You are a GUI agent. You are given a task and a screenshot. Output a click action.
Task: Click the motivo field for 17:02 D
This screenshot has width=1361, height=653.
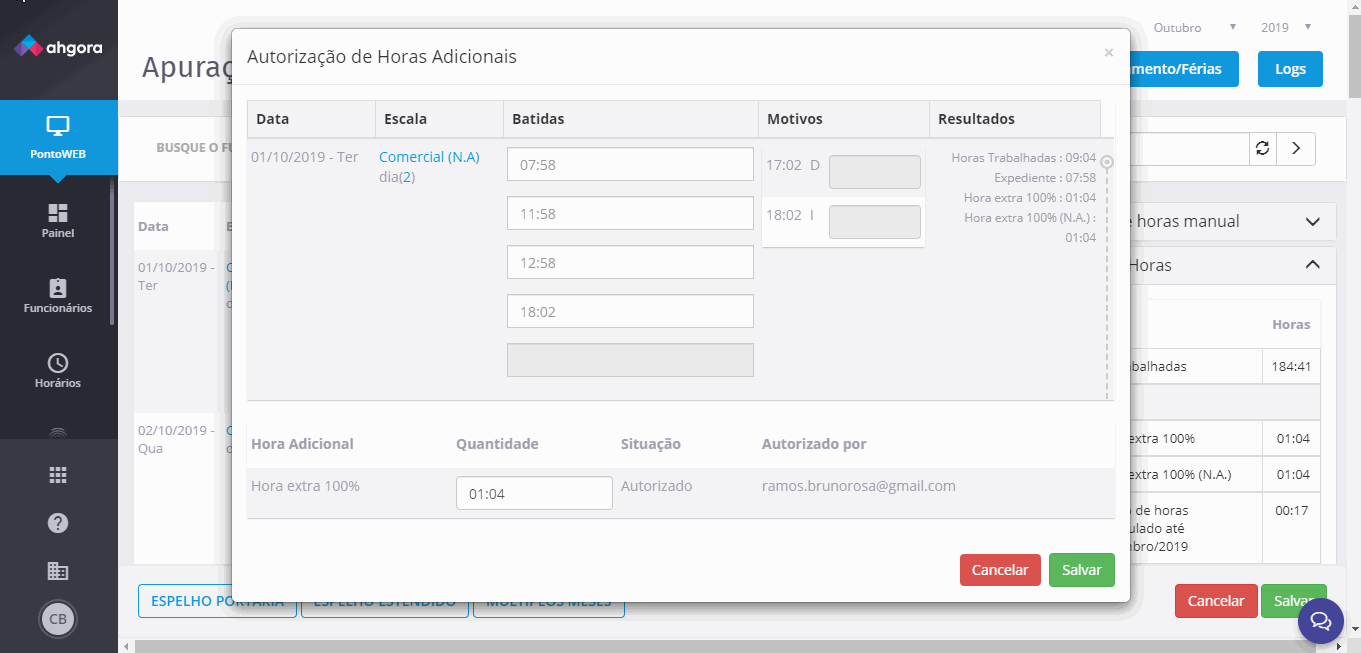tap(875, 172)
